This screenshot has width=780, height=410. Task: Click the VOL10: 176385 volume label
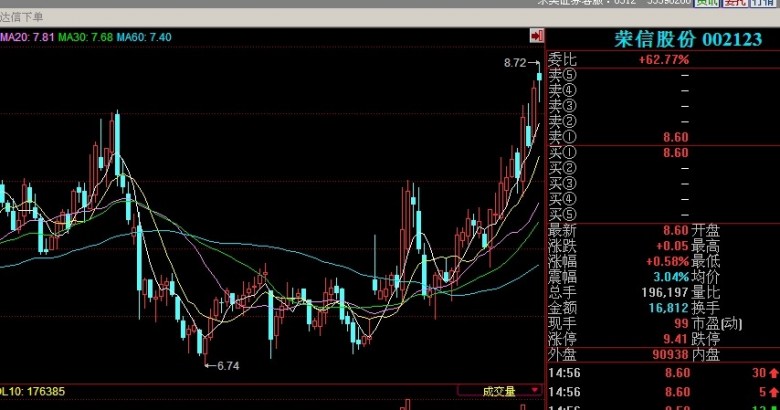click(x=32, y=392)
